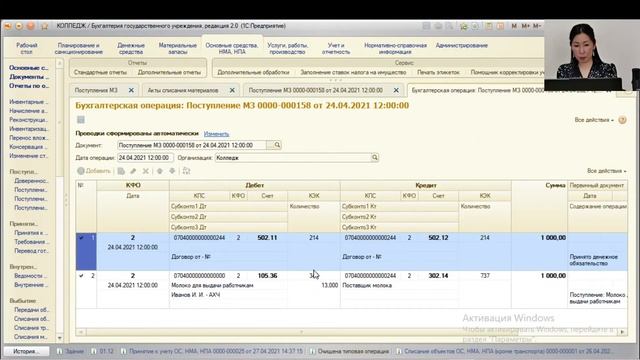Close the Поступление МЗ 0000-000158 tab
Image resolution: width=640 pixels, height=360 pixels.
coord(396,90)
